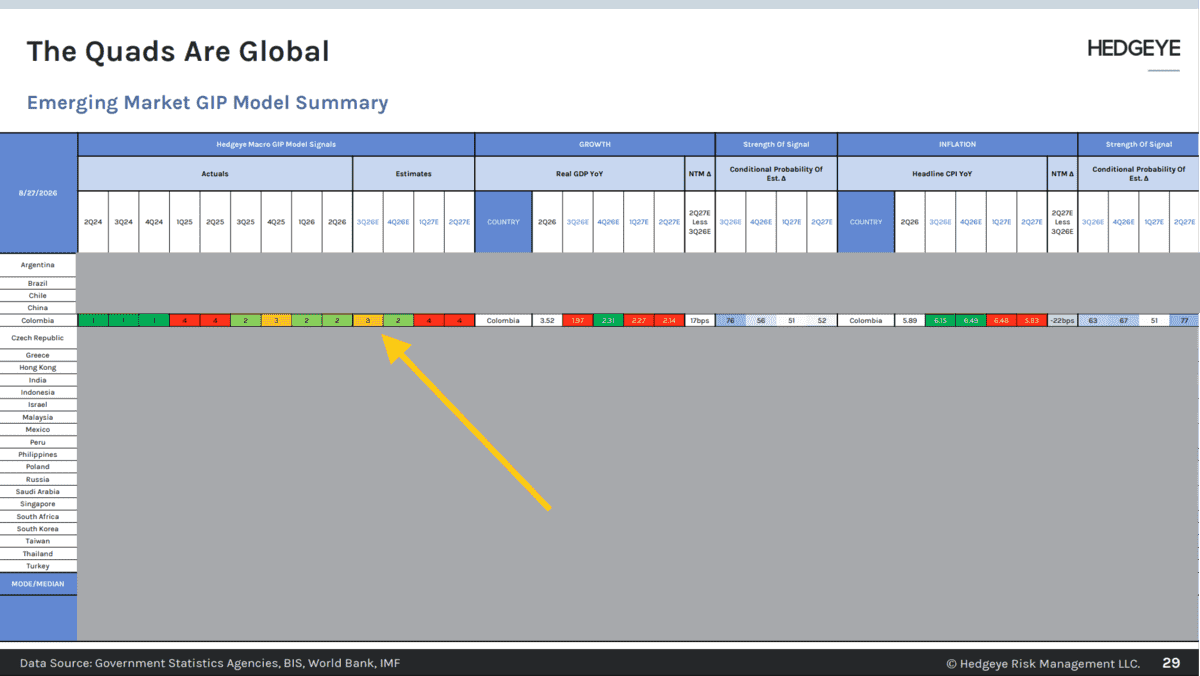Click the HEDGEYE logo

pyautogui.click(x=1134, y=49)
